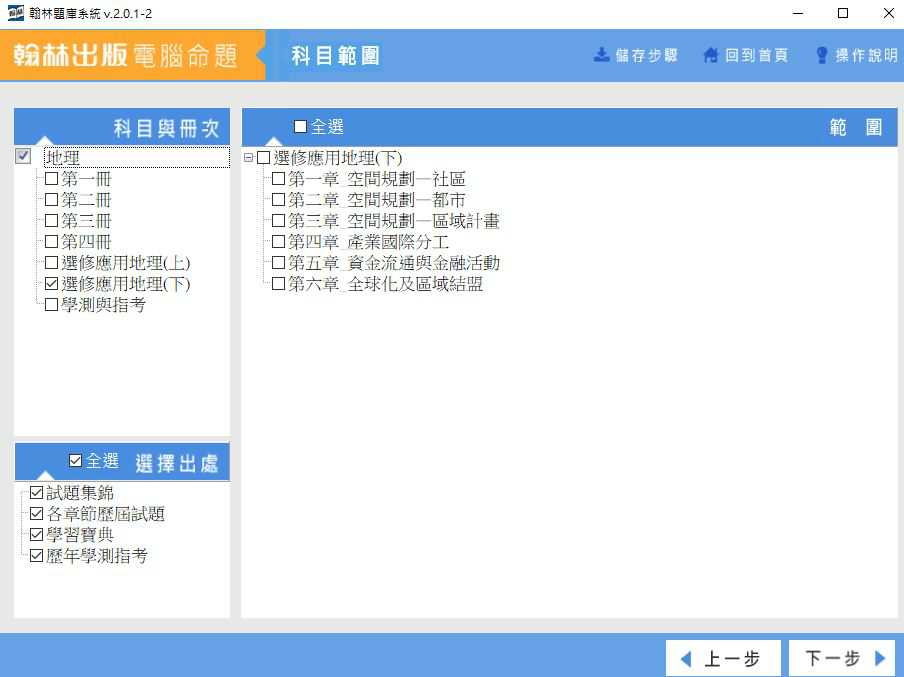Minimize the 翰林題庫系統 window
Screen dimensions: 904x677
click(x=798, y=13)
